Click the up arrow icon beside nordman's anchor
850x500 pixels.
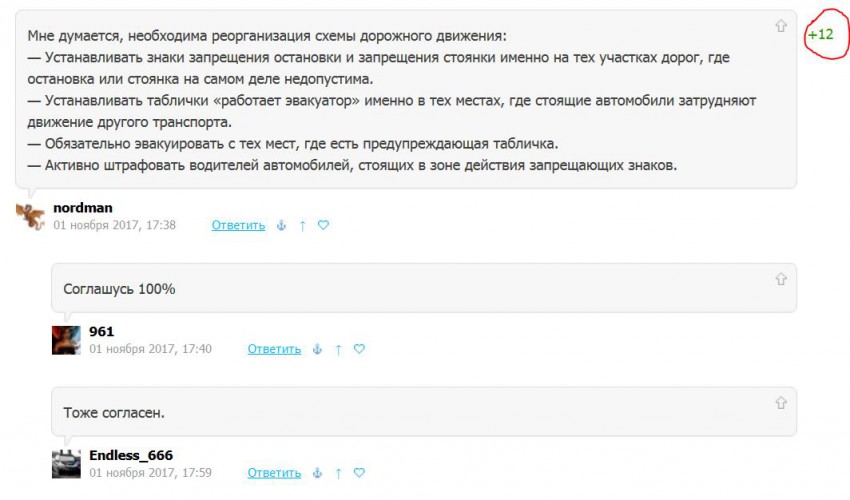[x=302, y=226]
